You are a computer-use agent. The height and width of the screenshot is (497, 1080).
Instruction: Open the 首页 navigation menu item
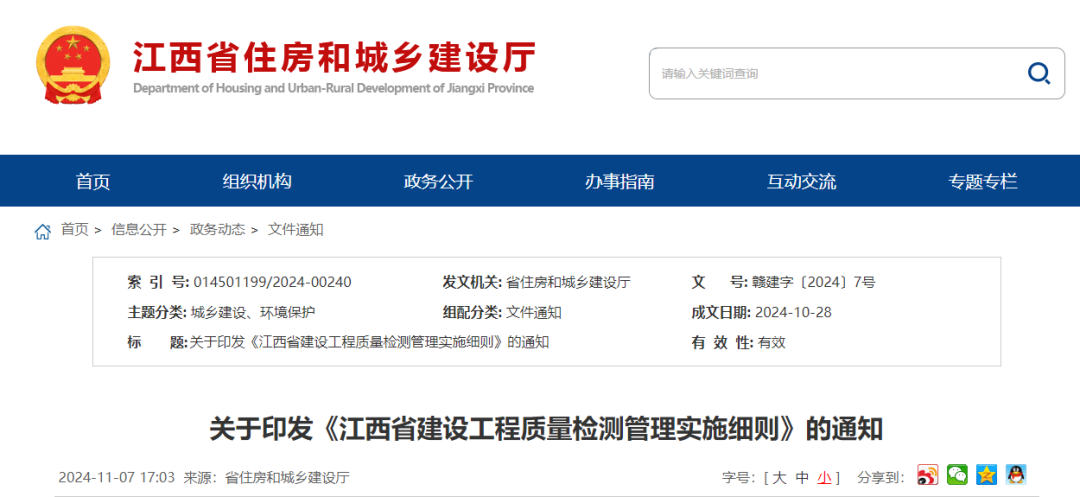(93, 182)
